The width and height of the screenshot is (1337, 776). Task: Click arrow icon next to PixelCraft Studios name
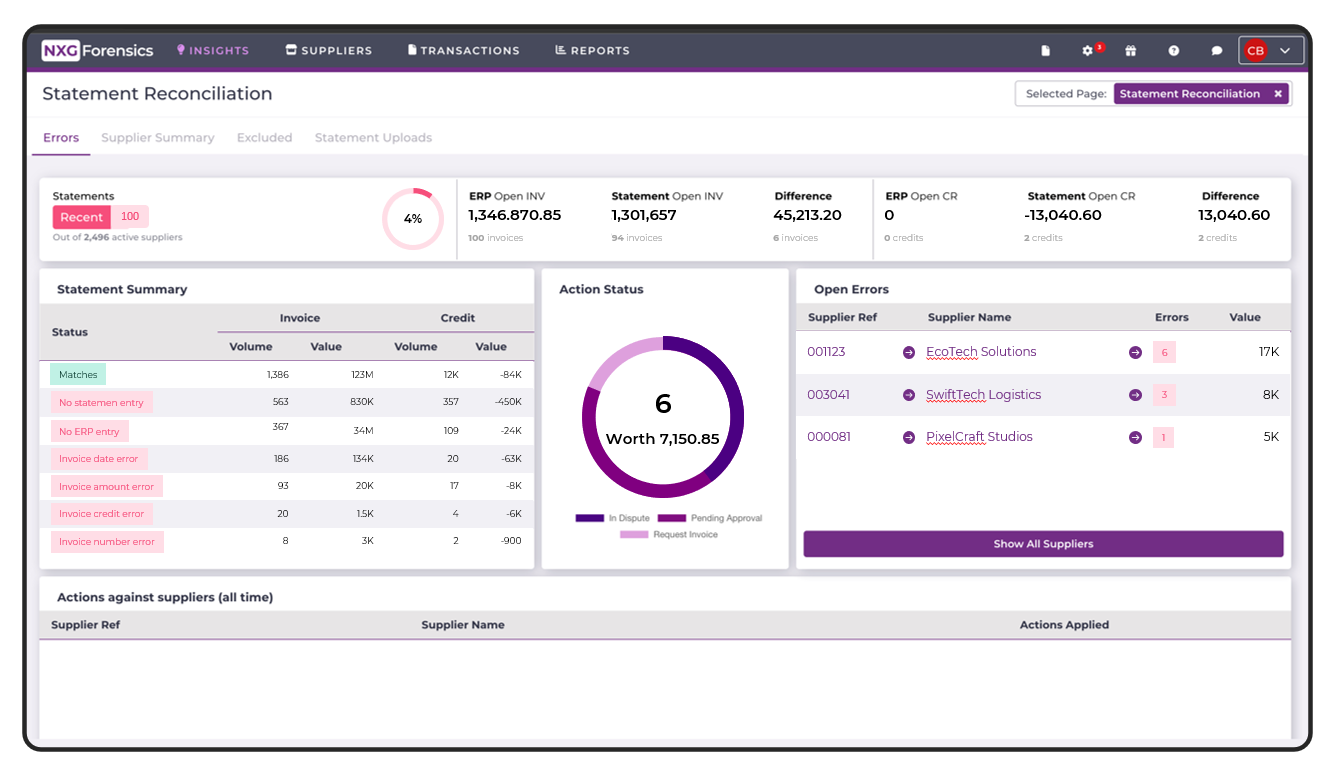click(909, 437)
